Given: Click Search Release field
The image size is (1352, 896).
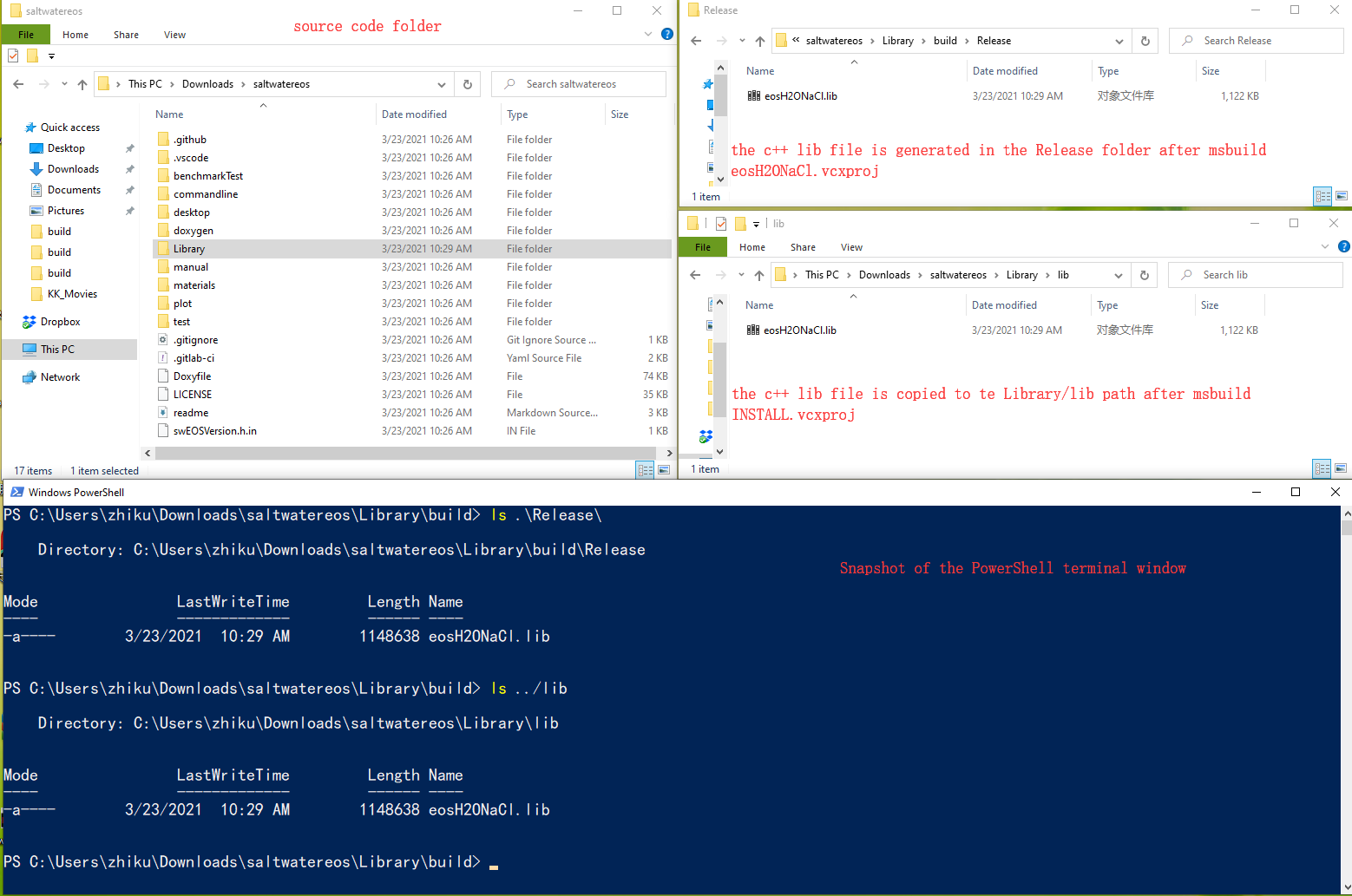Looking at the screenshot, I should pos(1257,41).
